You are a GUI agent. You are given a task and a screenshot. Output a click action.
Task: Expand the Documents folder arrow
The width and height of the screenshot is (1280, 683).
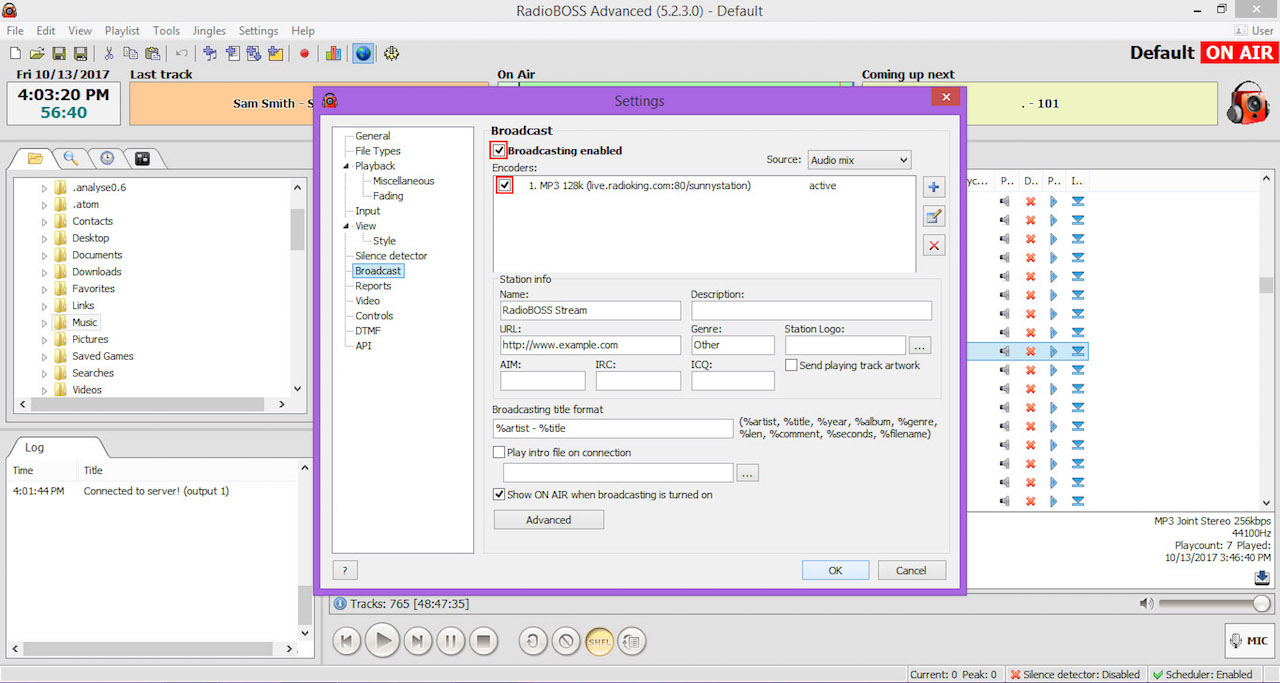point(44,255)
